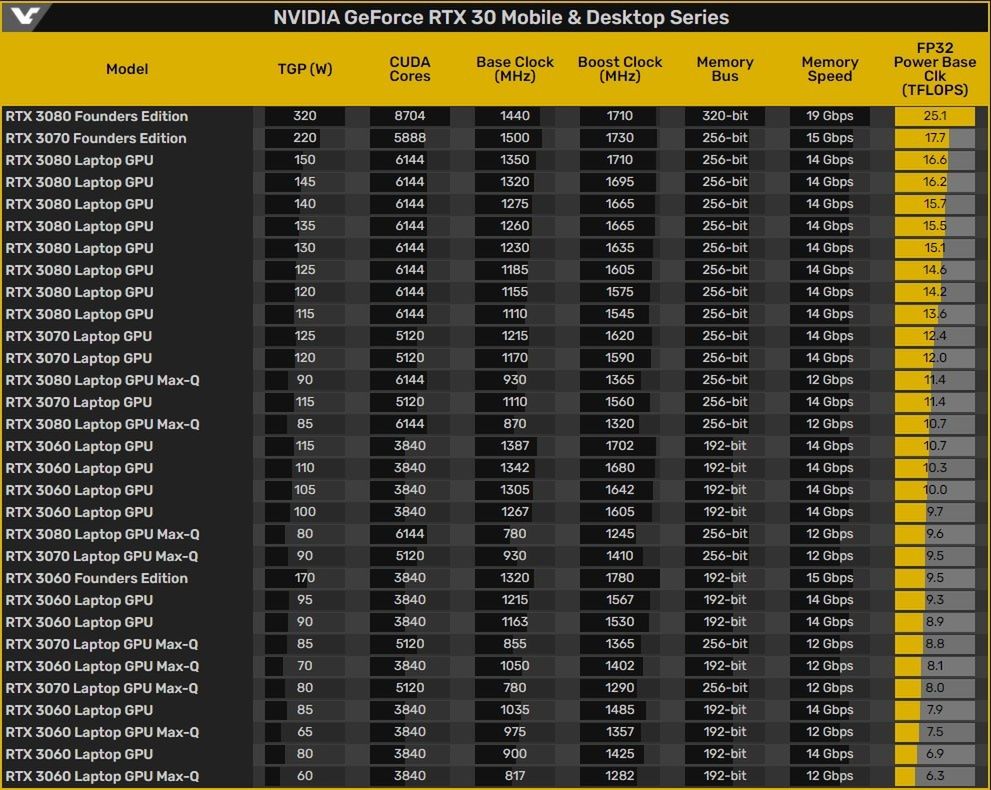
Task: Click the Base Clock (MHz) header
Action: click(x=514, y=69)
